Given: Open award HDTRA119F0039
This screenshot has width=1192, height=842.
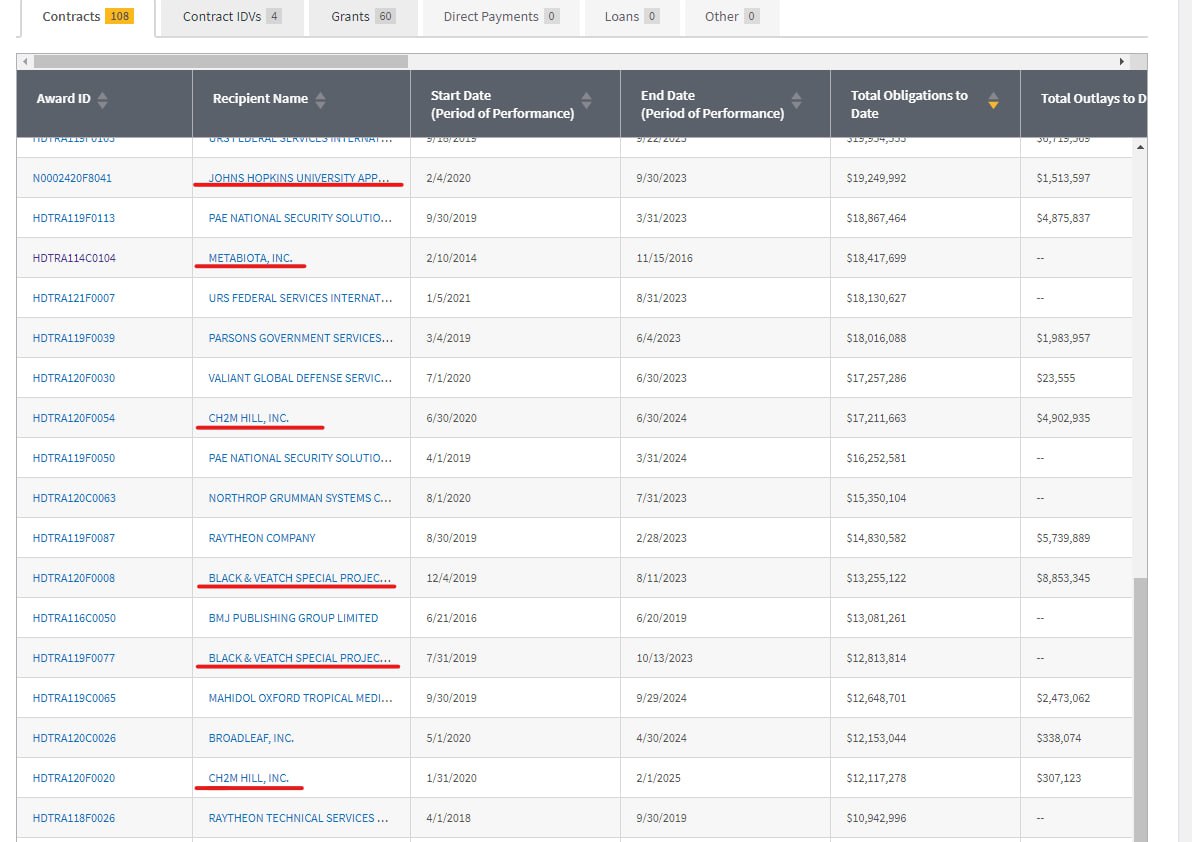Looking at the screenshot, I should (74, 338).
